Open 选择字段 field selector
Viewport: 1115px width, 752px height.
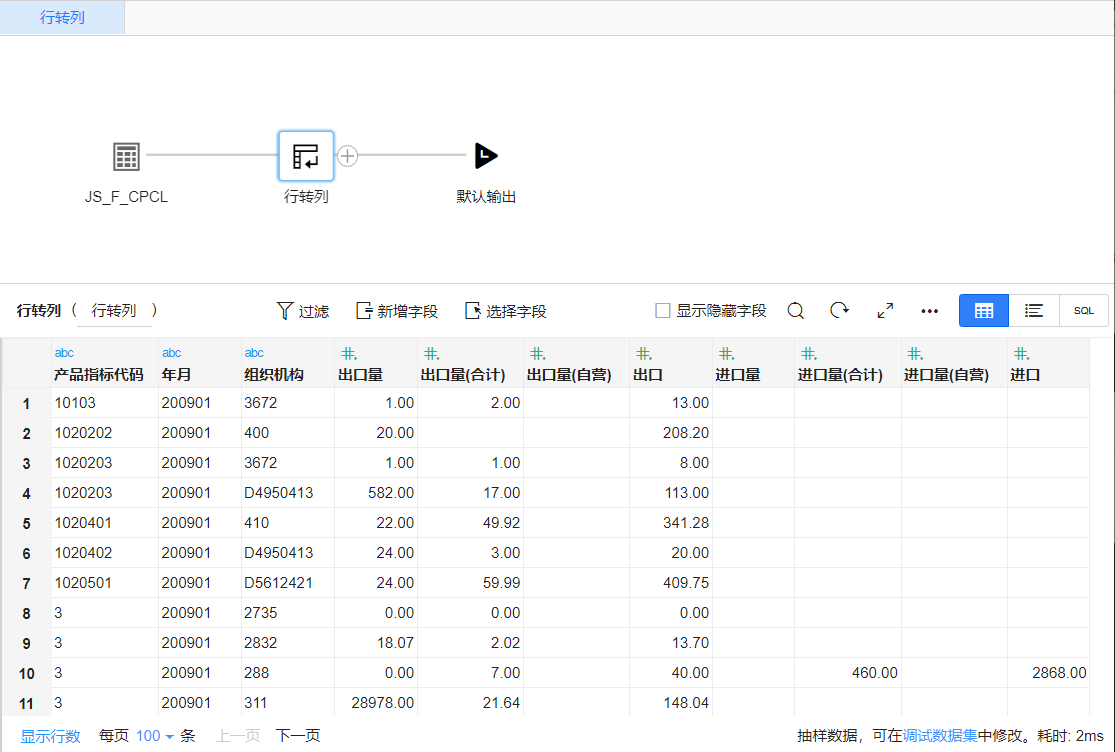506,311
